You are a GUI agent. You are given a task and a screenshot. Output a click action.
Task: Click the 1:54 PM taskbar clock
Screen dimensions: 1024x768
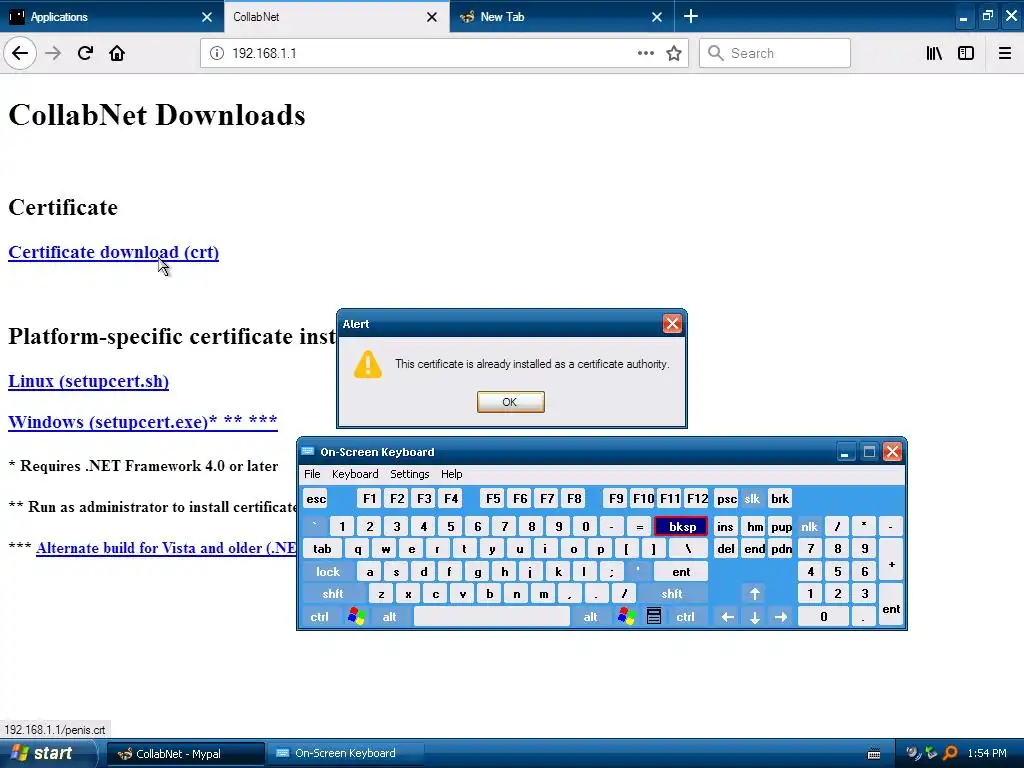click(987, 754)
